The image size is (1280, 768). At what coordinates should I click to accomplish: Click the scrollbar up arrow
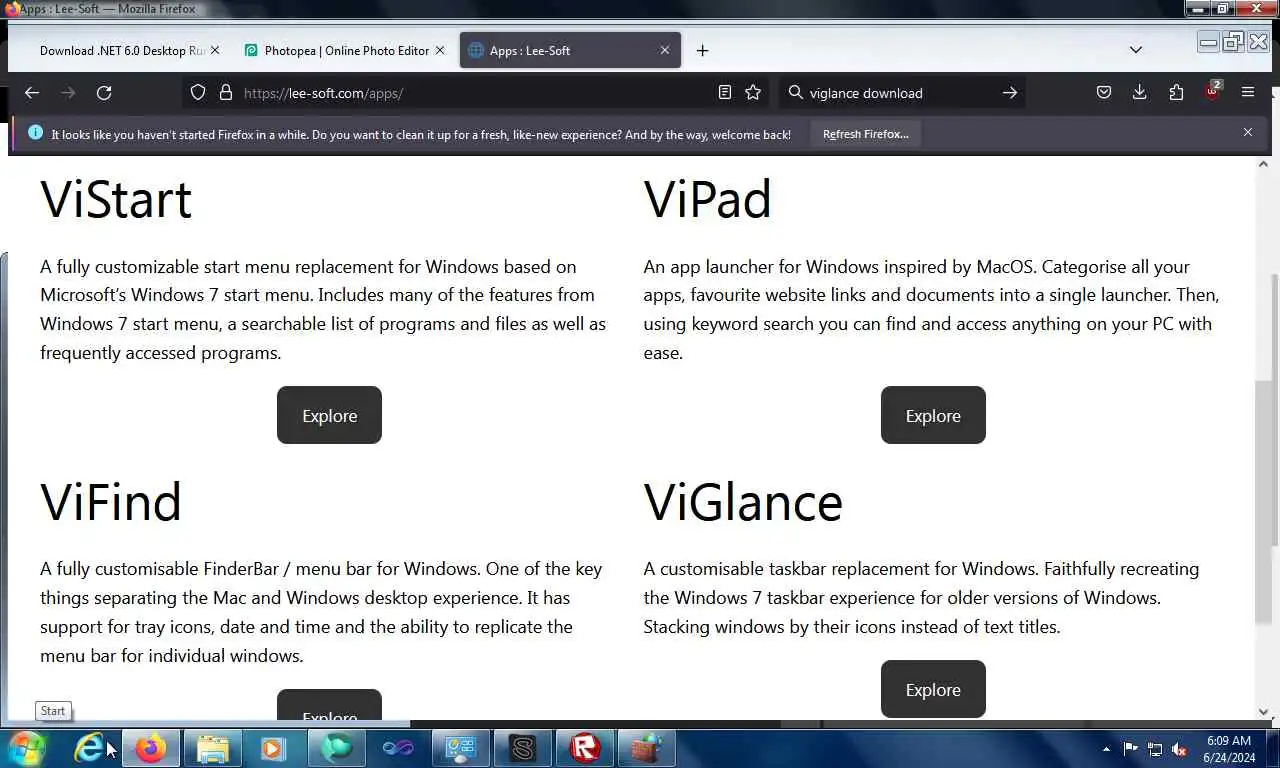click(x=1264, y=163)
